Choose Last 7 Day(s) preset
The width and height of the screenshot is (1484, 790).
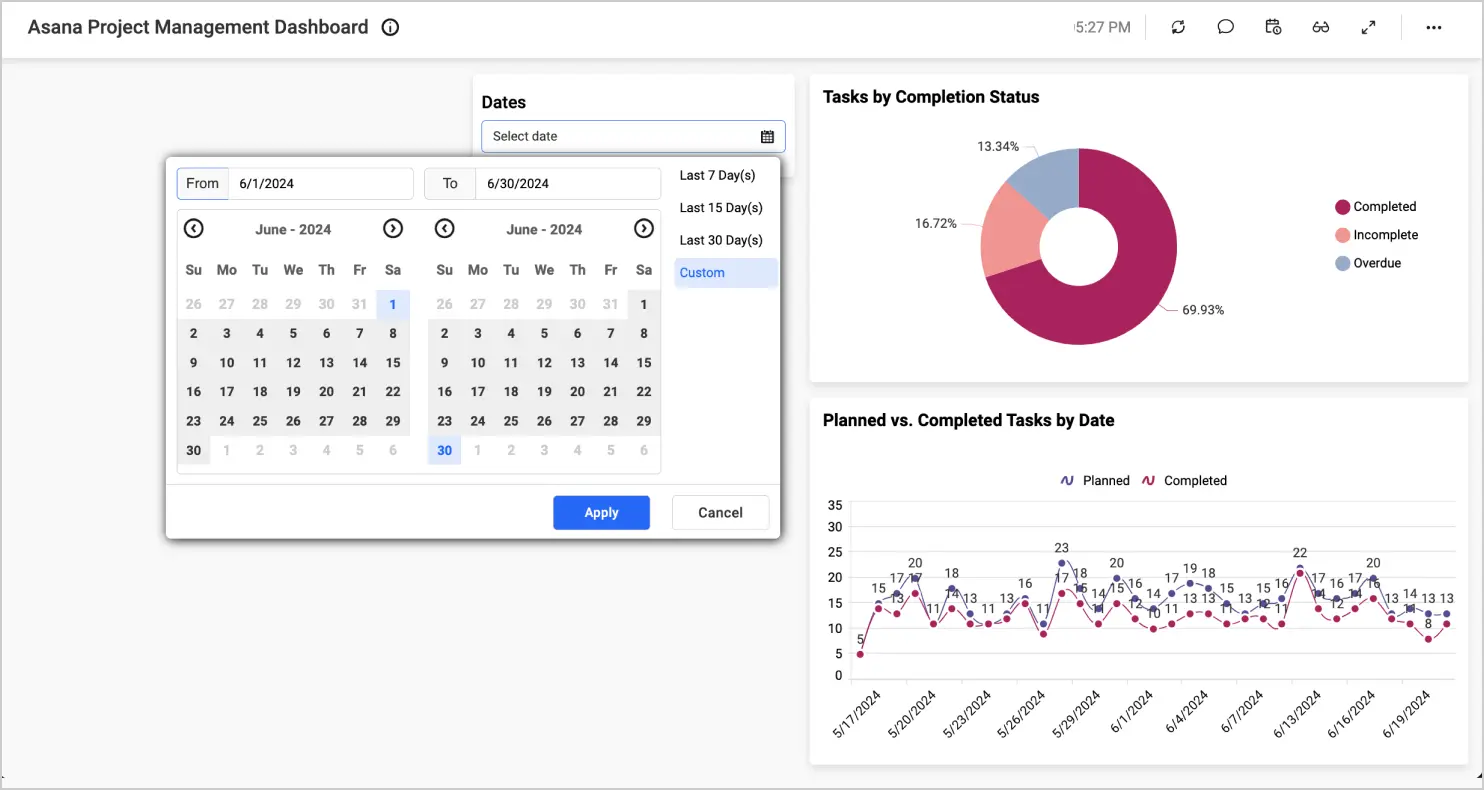pyautogui.click(x=717, y=176)
